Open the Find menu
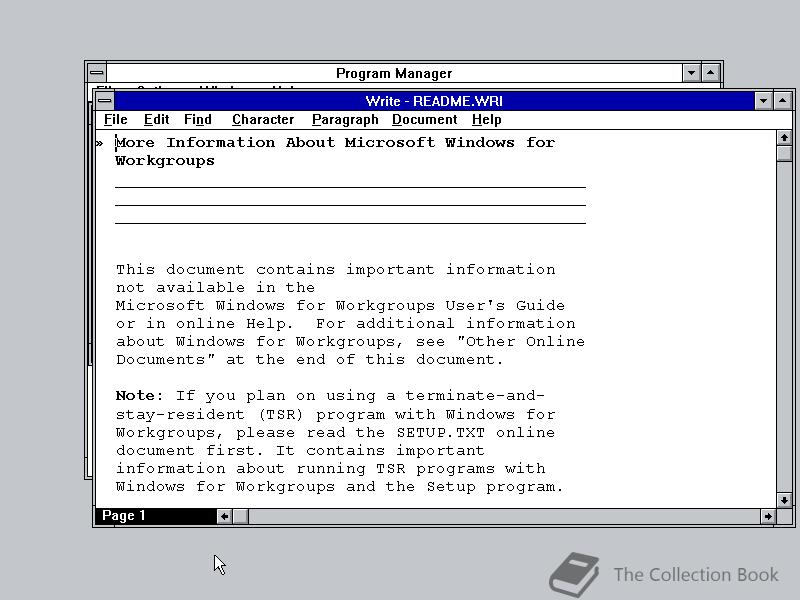The width and height of the screenshot is (800, 600). click(197, 119)
